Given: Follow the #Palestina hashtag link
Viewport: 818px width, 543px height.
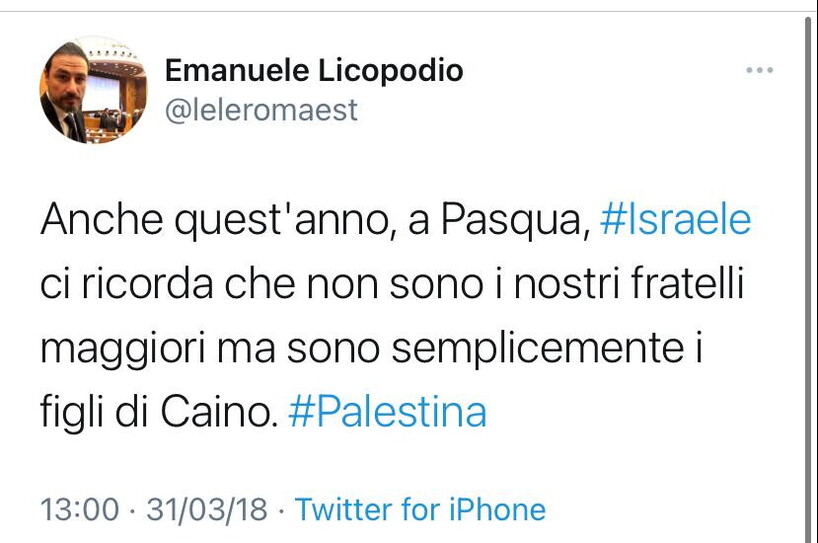Looking at the screenshot, I should coord(387,411).
